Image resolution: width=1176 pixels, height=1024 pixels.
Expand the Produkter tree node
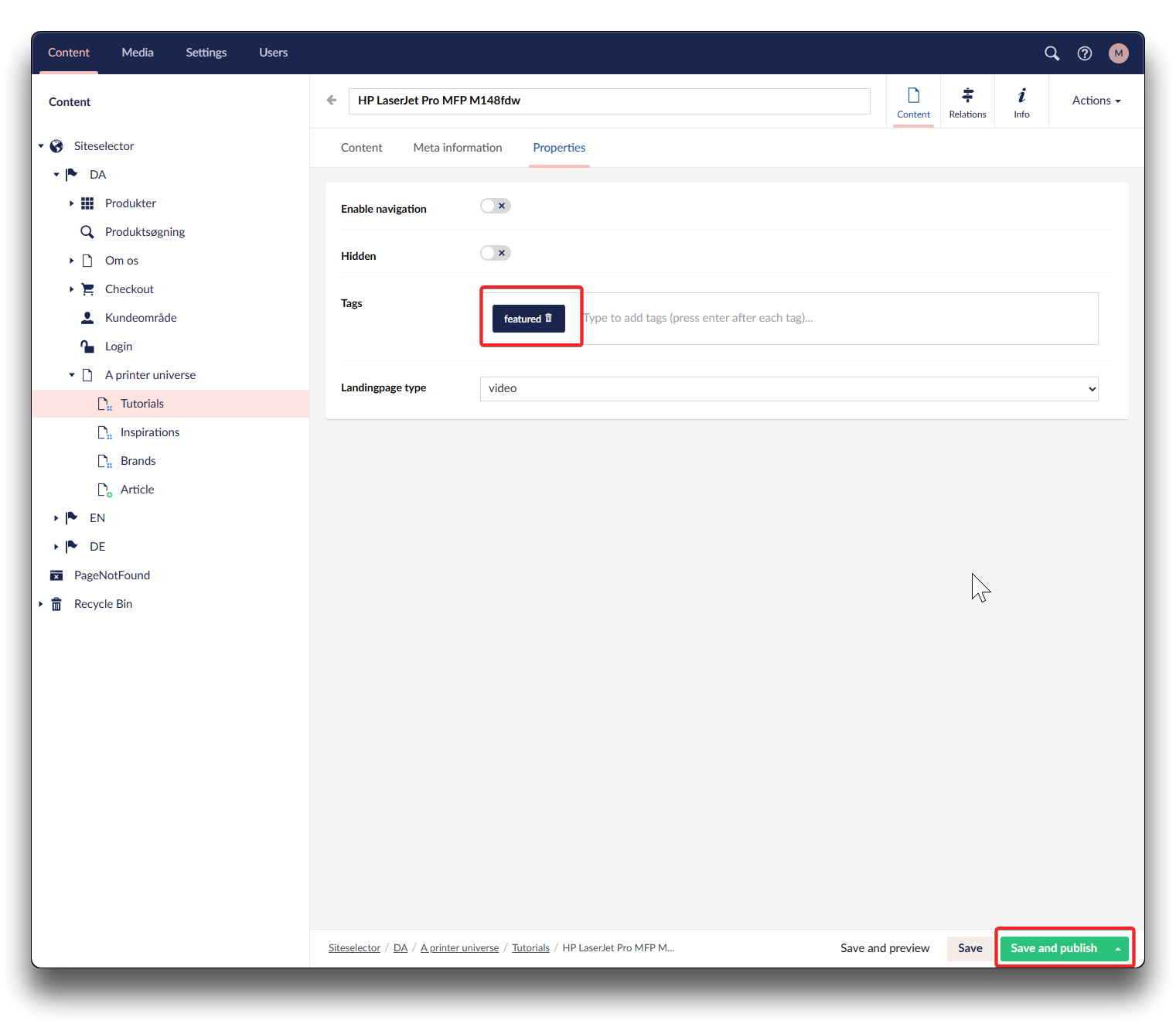tap(71, 203)
